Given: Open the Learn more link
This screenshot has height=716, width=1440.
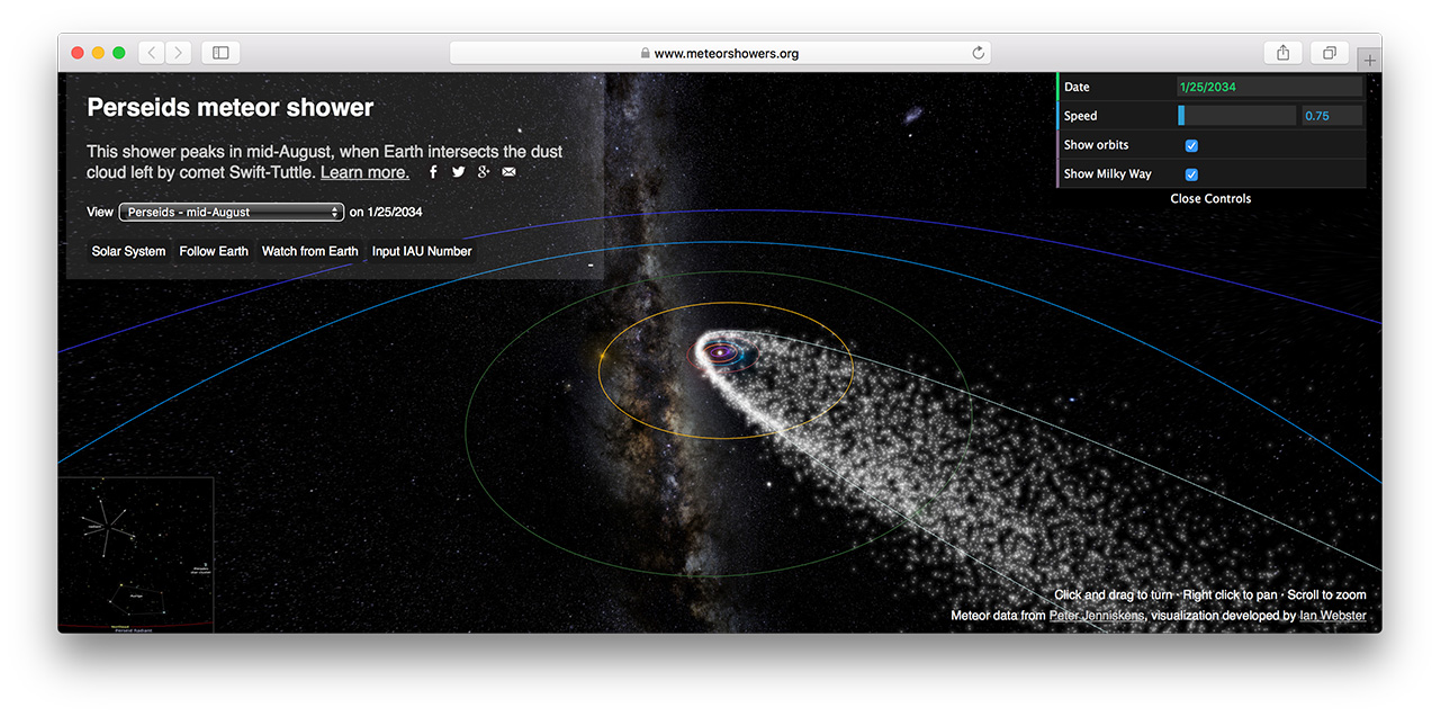Looking at the screenshot, I should (365, 172).
